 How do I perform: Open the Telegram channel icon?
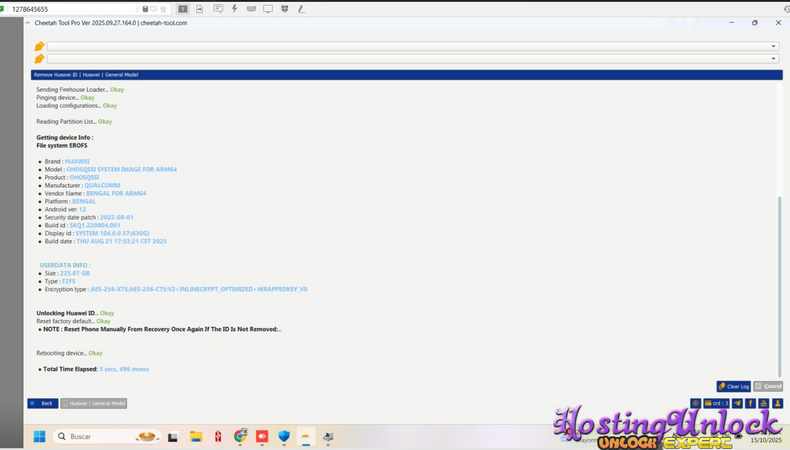coord(737,403)
